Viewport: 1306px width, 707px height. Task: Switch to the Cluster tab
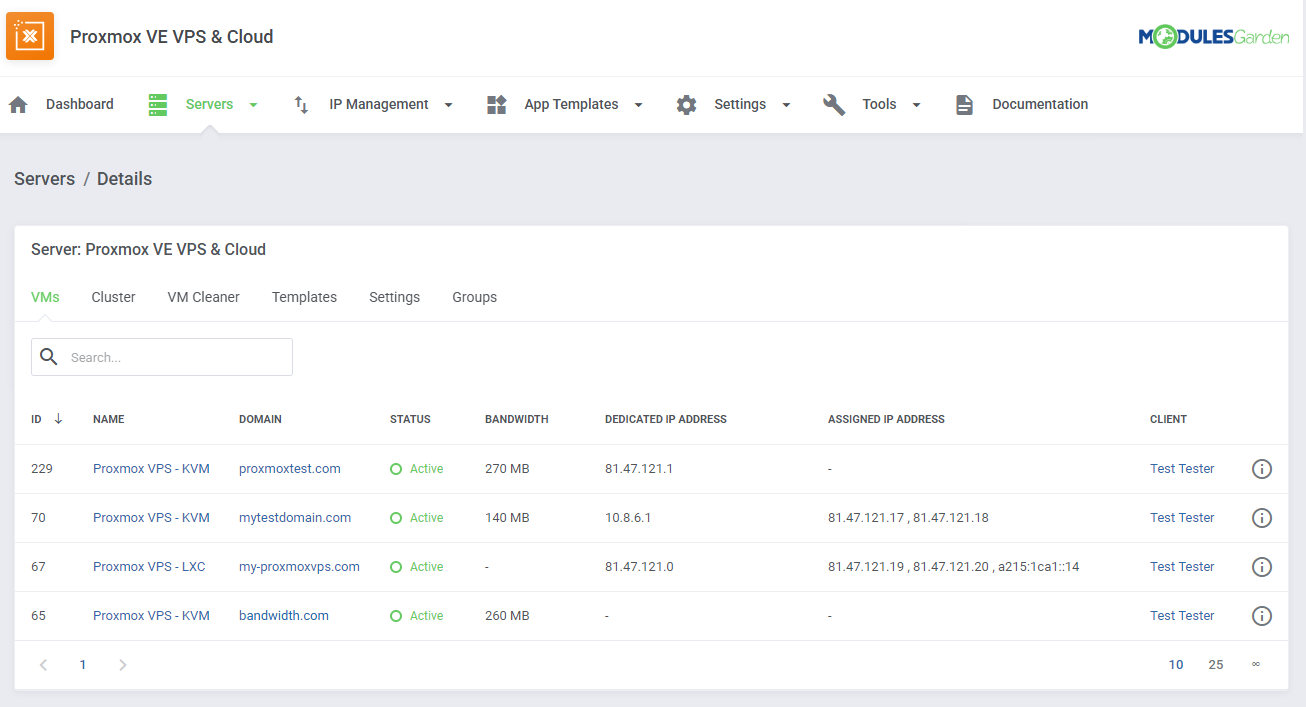click(x=113, y=297)
